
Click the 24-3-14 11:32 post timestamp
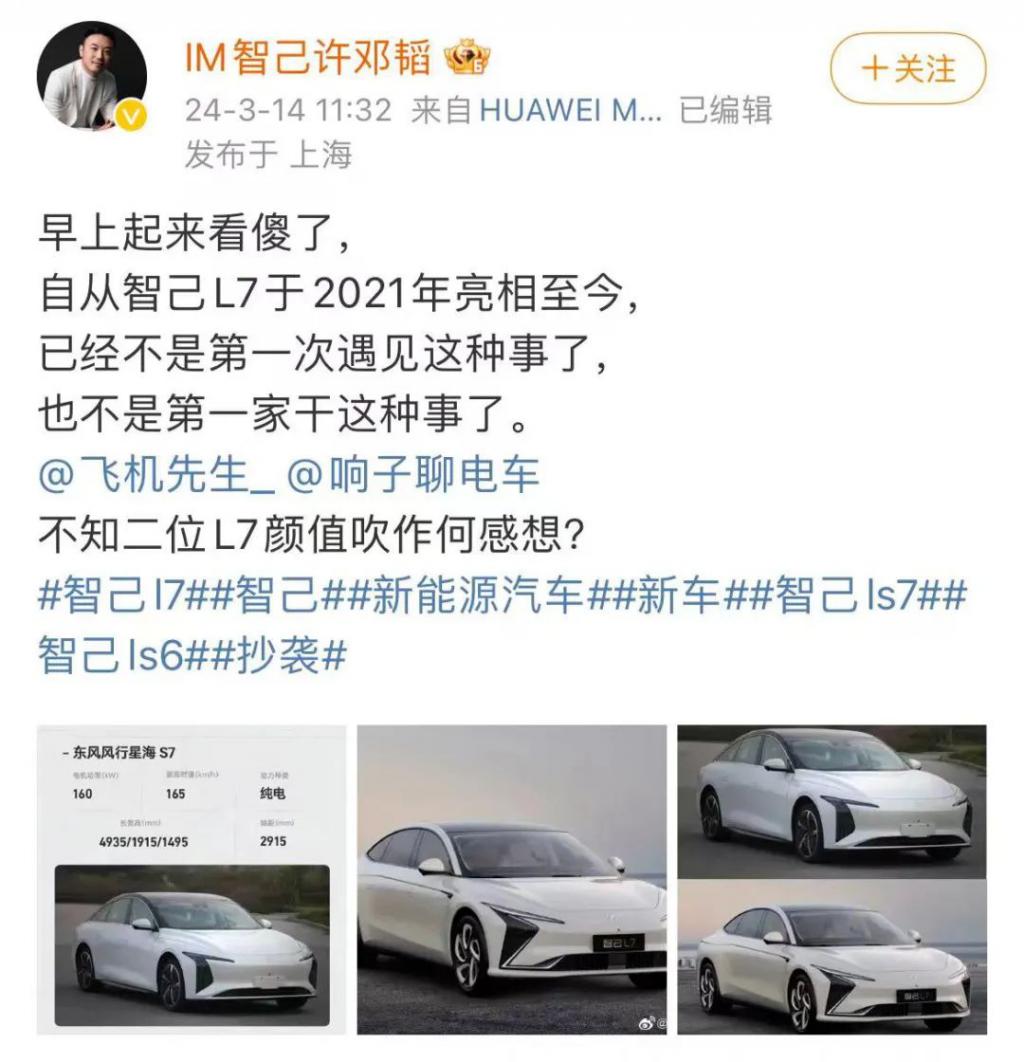(x=289, y=110)
